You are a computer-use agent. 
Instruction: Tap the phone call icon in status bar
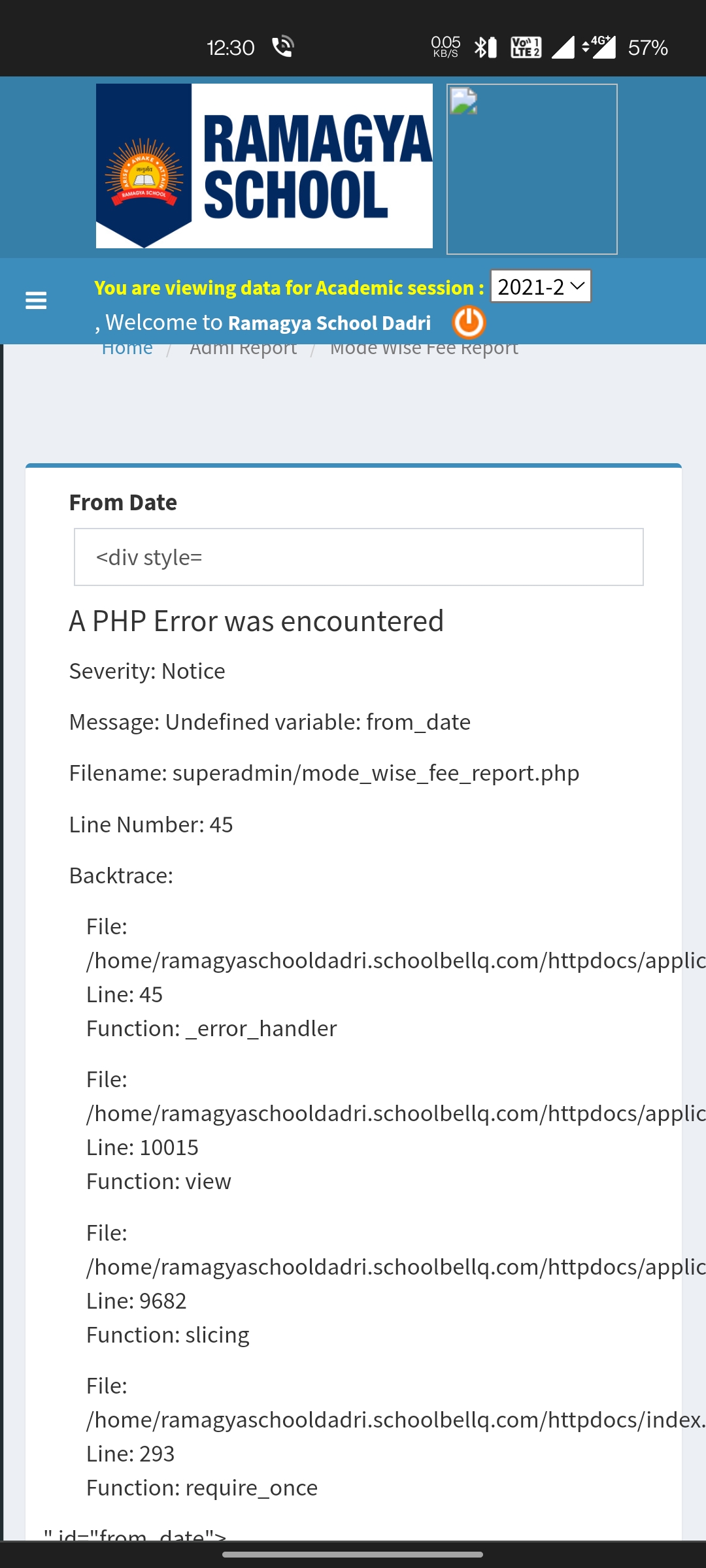(282, 47)
